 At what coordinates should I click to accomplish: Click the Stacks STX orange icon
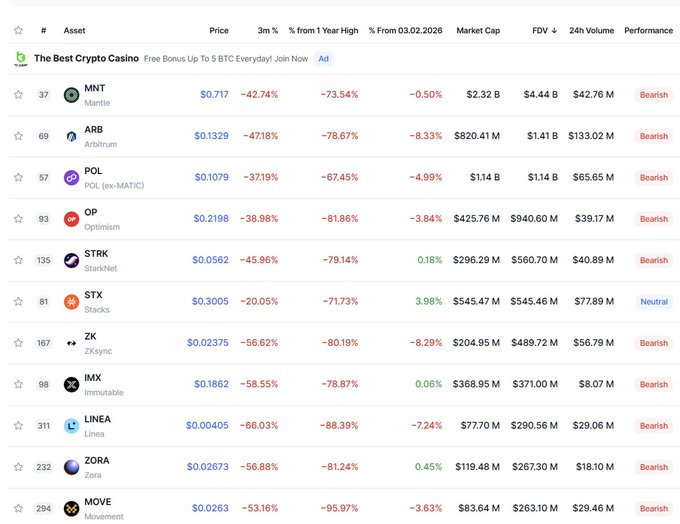(x=71, y=302)
